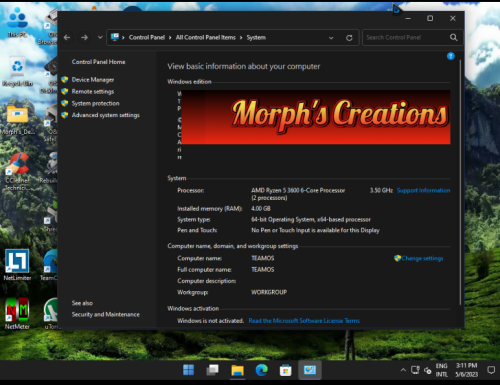Click the search magnifier icon
This screenshot has height=385, width=500.
[454, 37]
